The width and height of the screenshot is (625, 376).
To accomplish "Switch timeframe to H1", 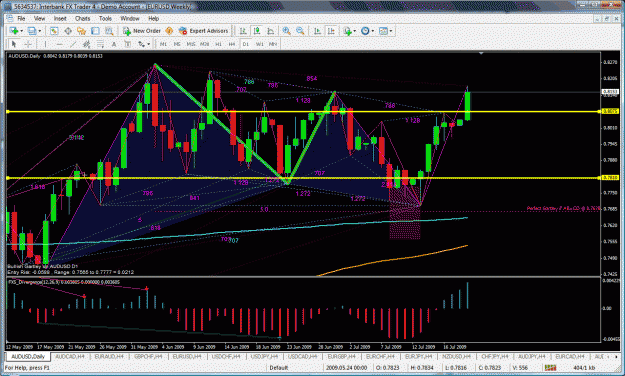I will pos(218,44).
